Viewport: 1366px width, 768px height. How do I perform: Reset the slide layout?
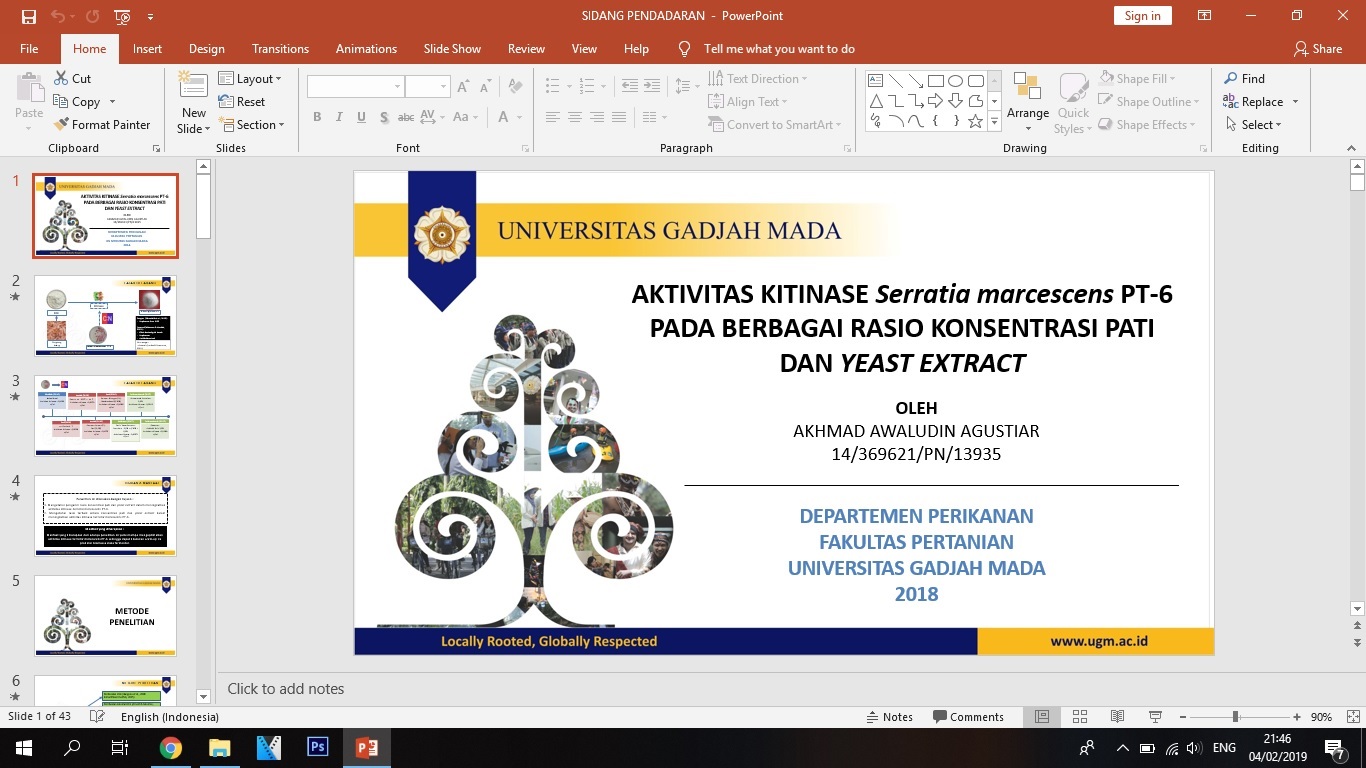click(241, 102)
